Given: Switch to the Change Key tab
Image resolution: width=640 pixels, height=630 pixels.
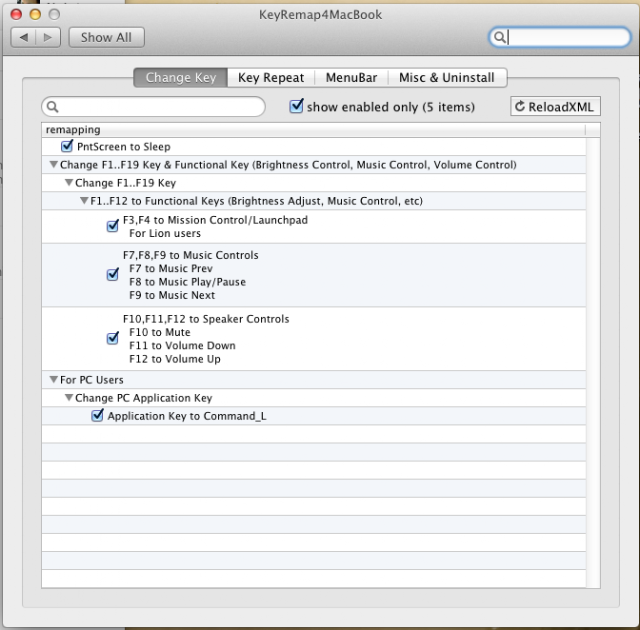Looking at the screenshot, I should [x=181, y=78].
